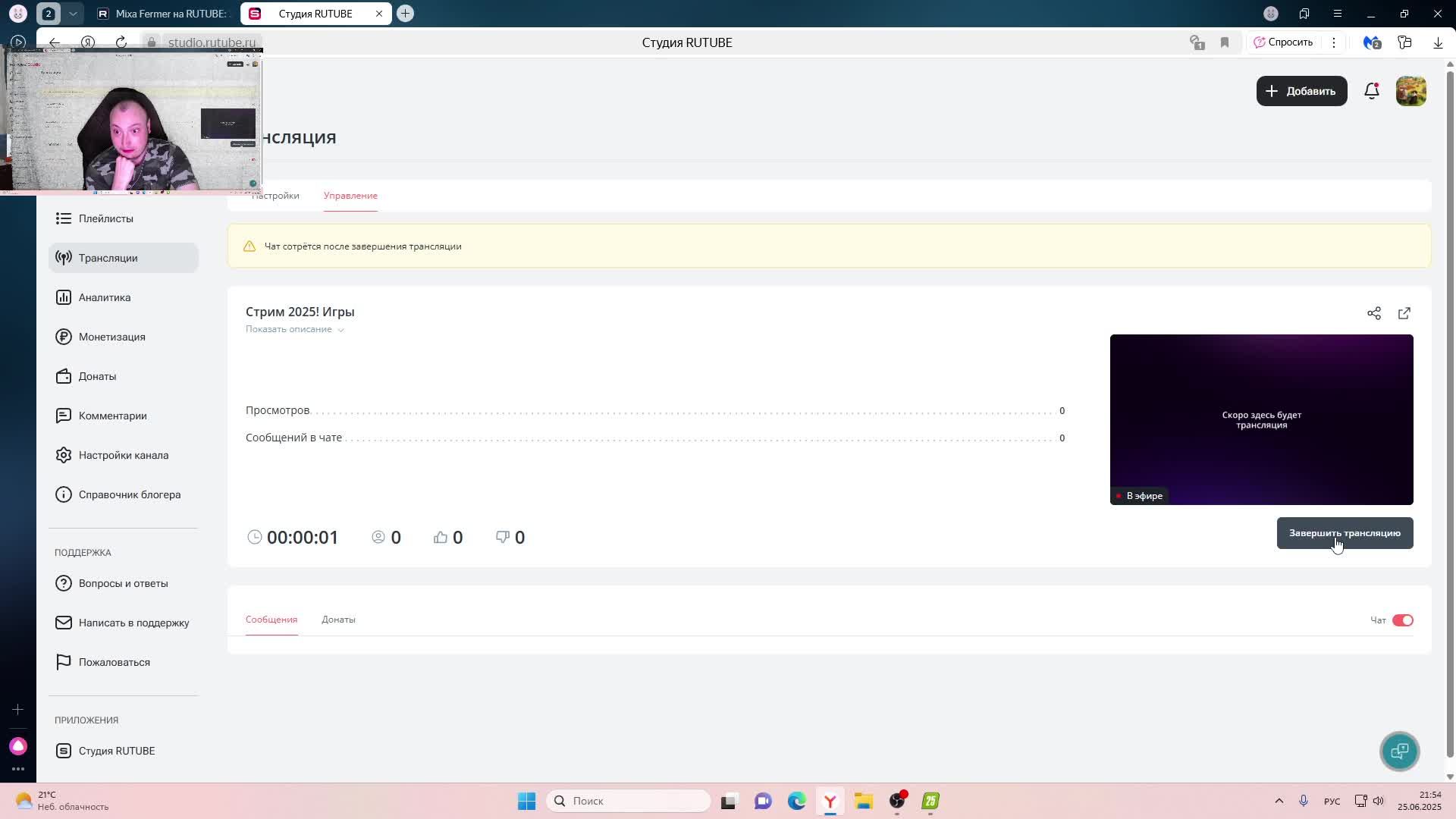Switch to the Донаты chat tab
The image size is (1456, 819).
pos(338,620)
